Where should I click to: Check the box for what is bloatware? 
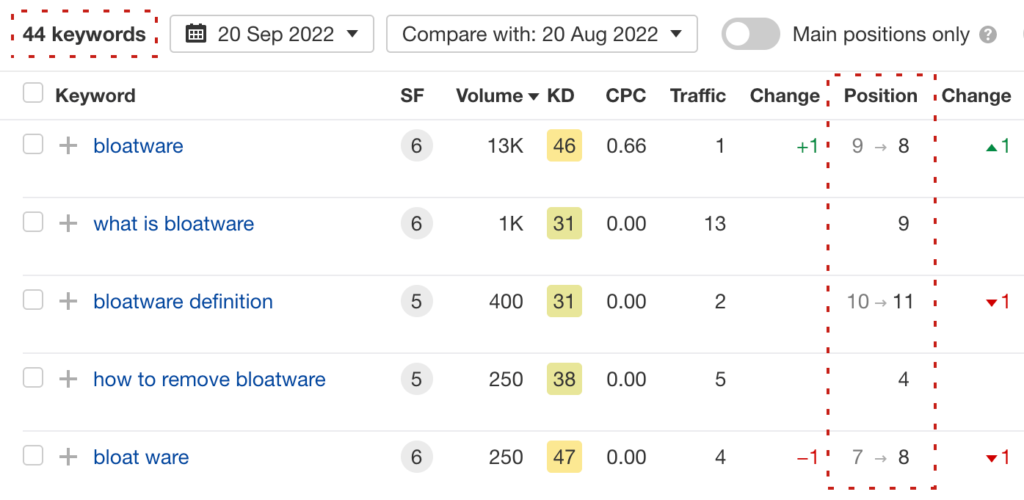[33, 223]
